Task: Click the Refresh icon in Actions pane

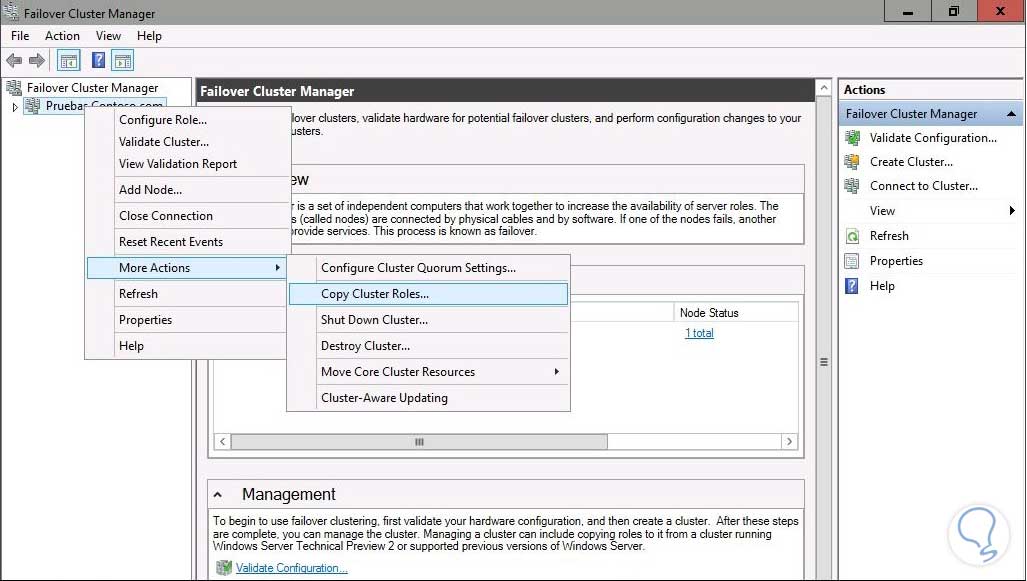Action: pos(852,236)
